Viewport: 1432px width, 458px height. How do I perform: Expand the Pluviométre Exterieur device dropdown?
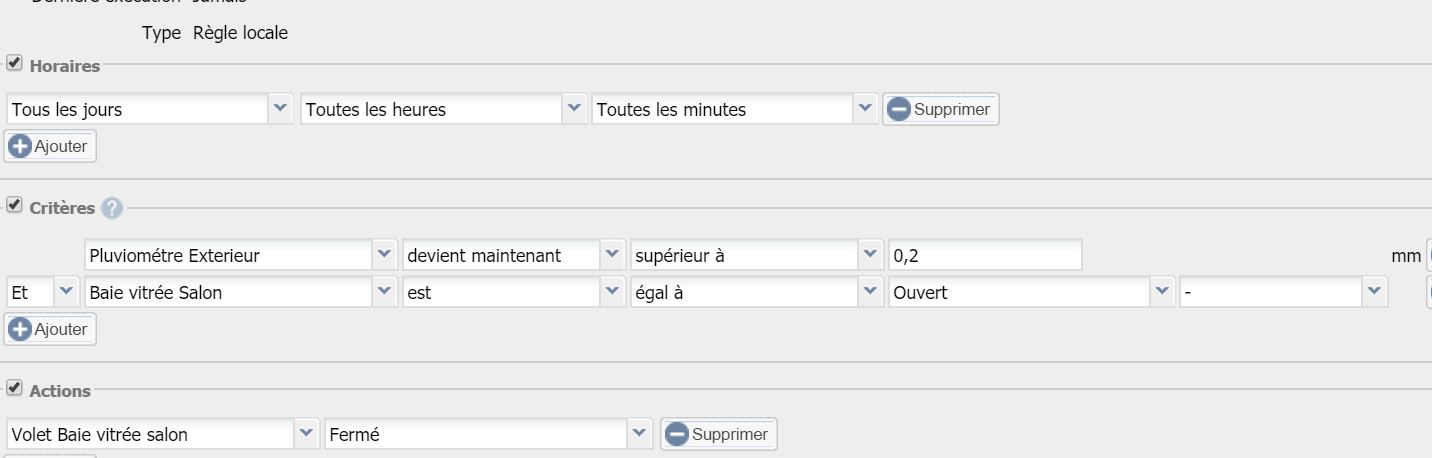point(241,255)
